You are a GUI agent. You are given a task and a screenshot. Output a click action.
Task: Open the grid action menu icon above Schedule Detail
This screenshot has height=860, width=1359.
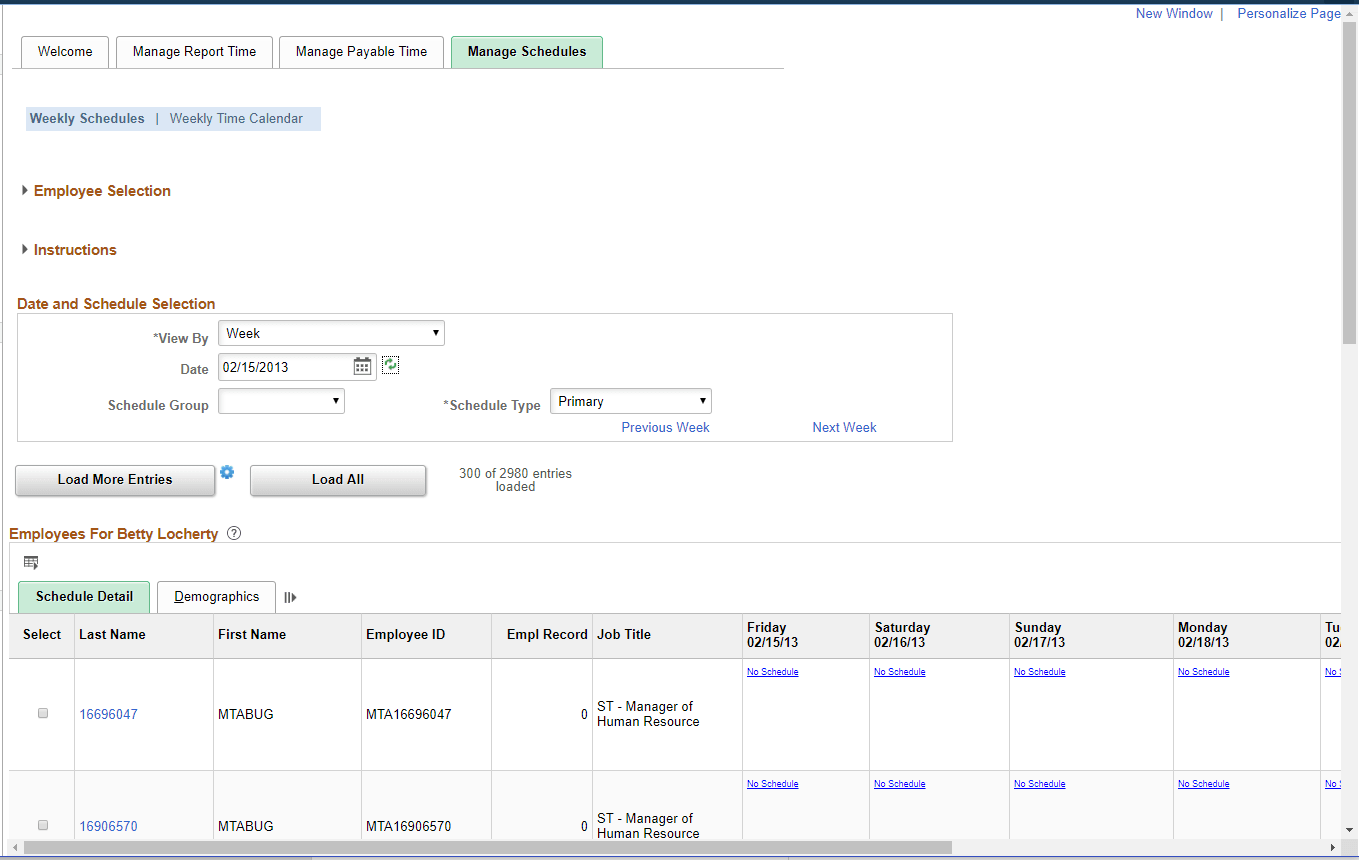[x=30, y=562]
